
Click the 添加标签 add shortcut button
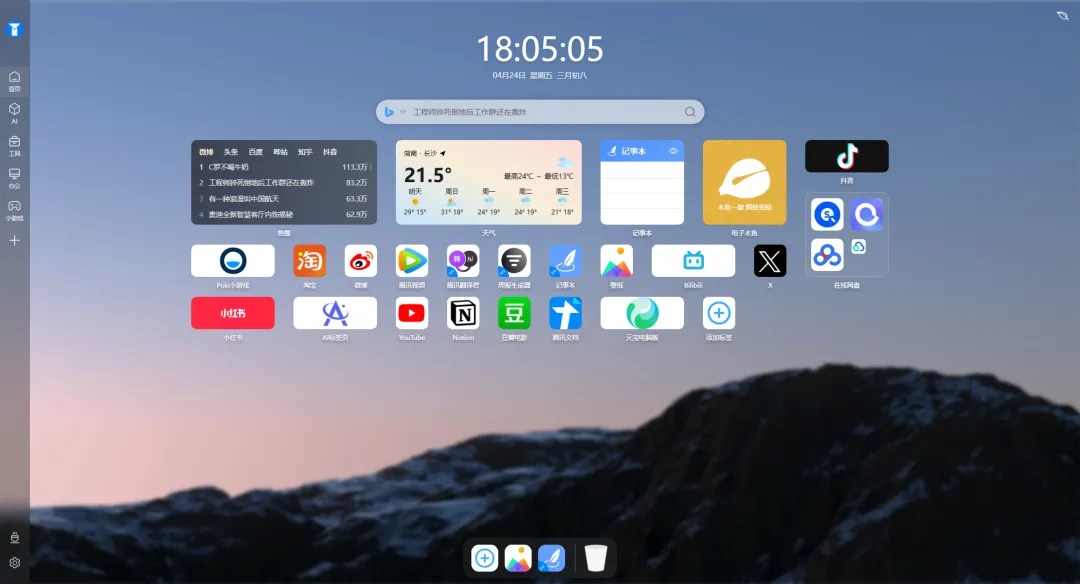tap(718, 313)
